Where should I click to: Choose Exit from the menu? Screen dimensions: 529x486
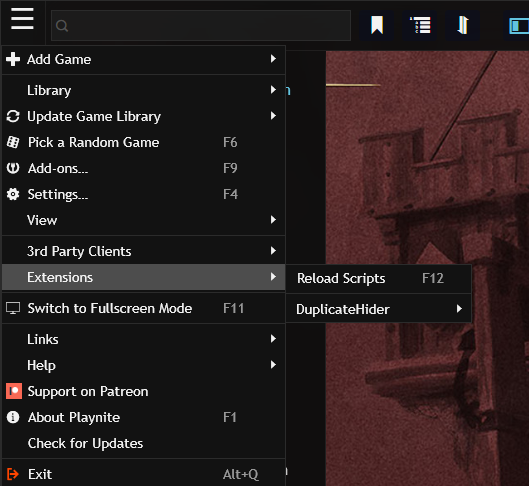pyautogui.click(x=144, y=474)
